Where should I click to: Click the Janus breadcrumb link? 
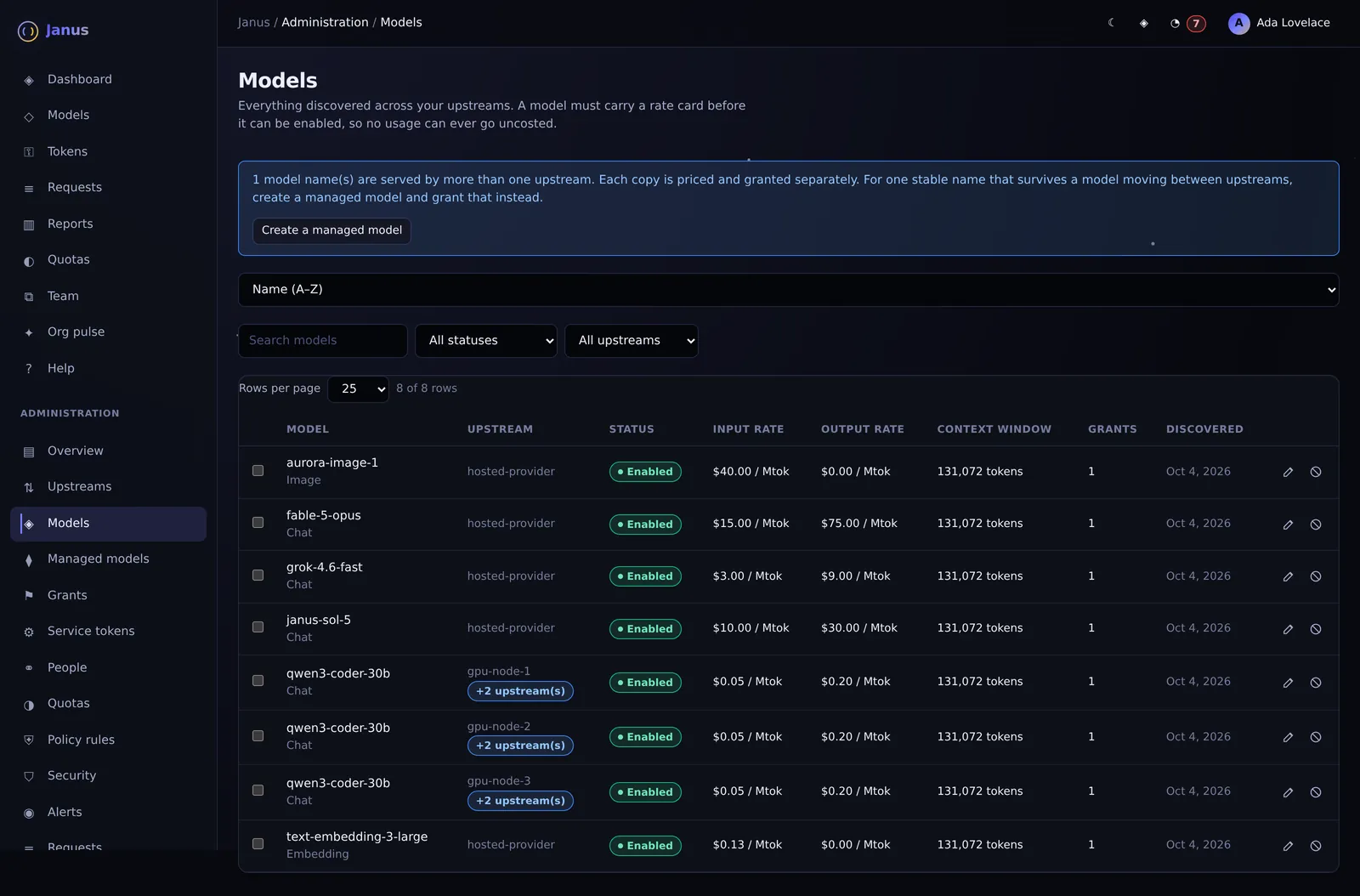(253, 23)
